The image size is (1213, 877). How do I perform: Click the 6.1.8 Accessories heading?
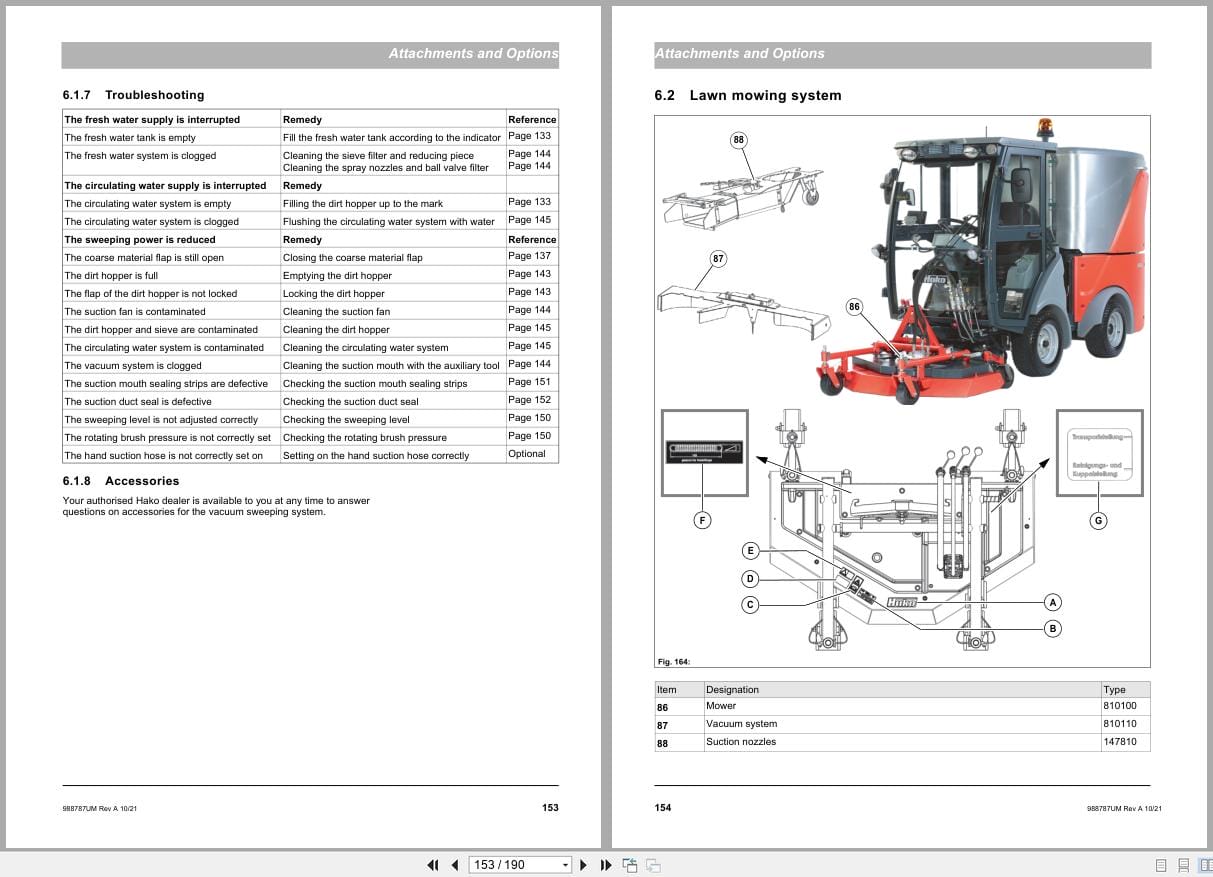click(x=125, y=480)
